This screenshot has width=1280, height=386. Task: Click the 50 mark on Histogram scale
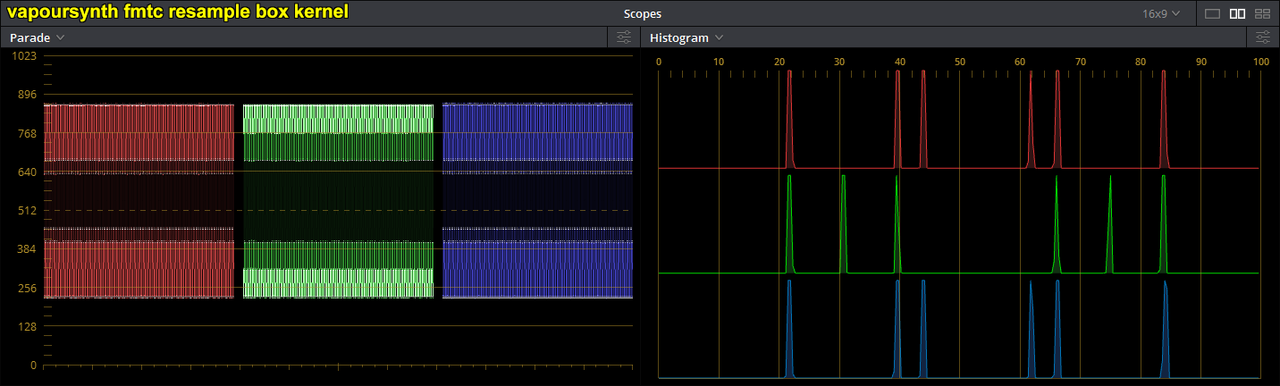coord(959,62)
